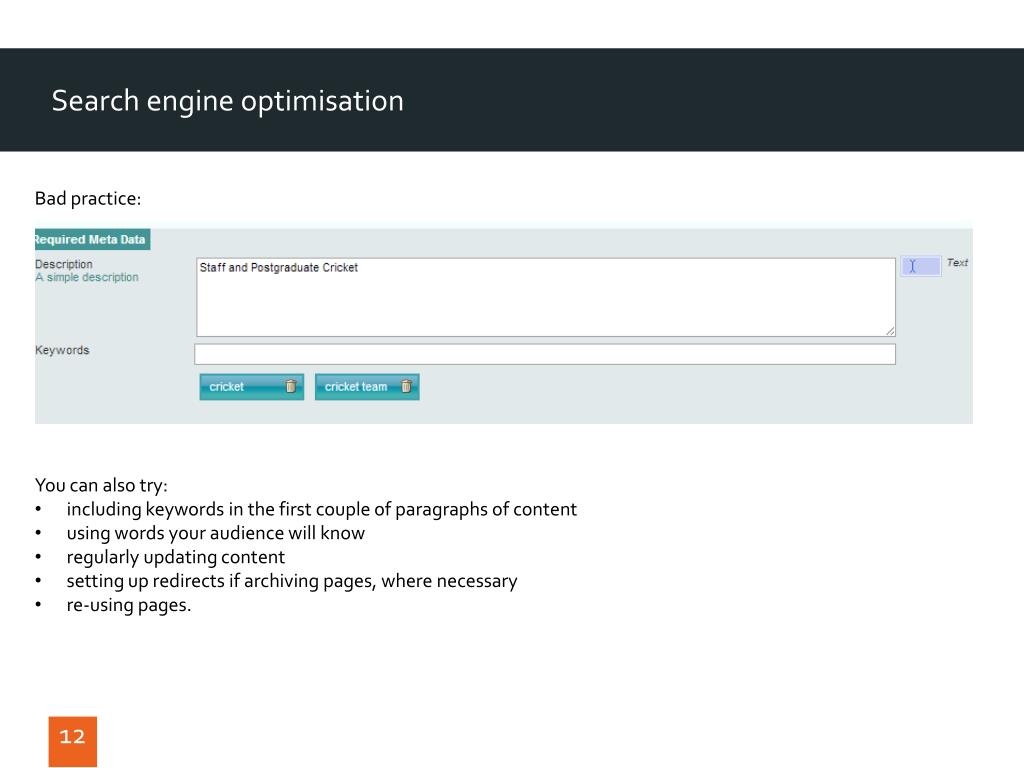Image resolution: width=1024 pixels, height=768 pixels.
Task: Focus the Description text area
Action: [x=546, y=297]
